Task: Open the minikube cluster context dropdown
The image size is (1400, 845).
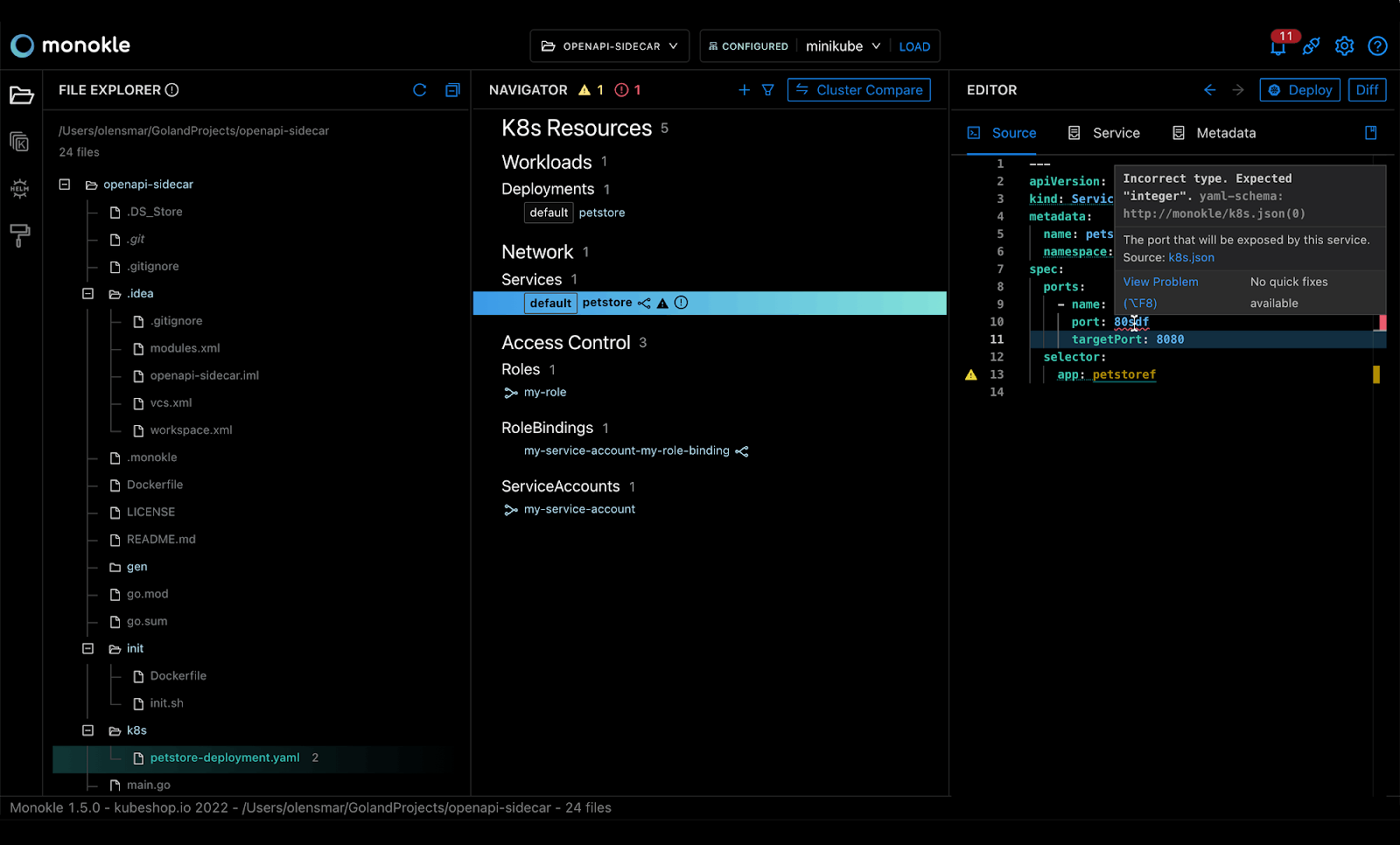Action: tap(843, 46)
